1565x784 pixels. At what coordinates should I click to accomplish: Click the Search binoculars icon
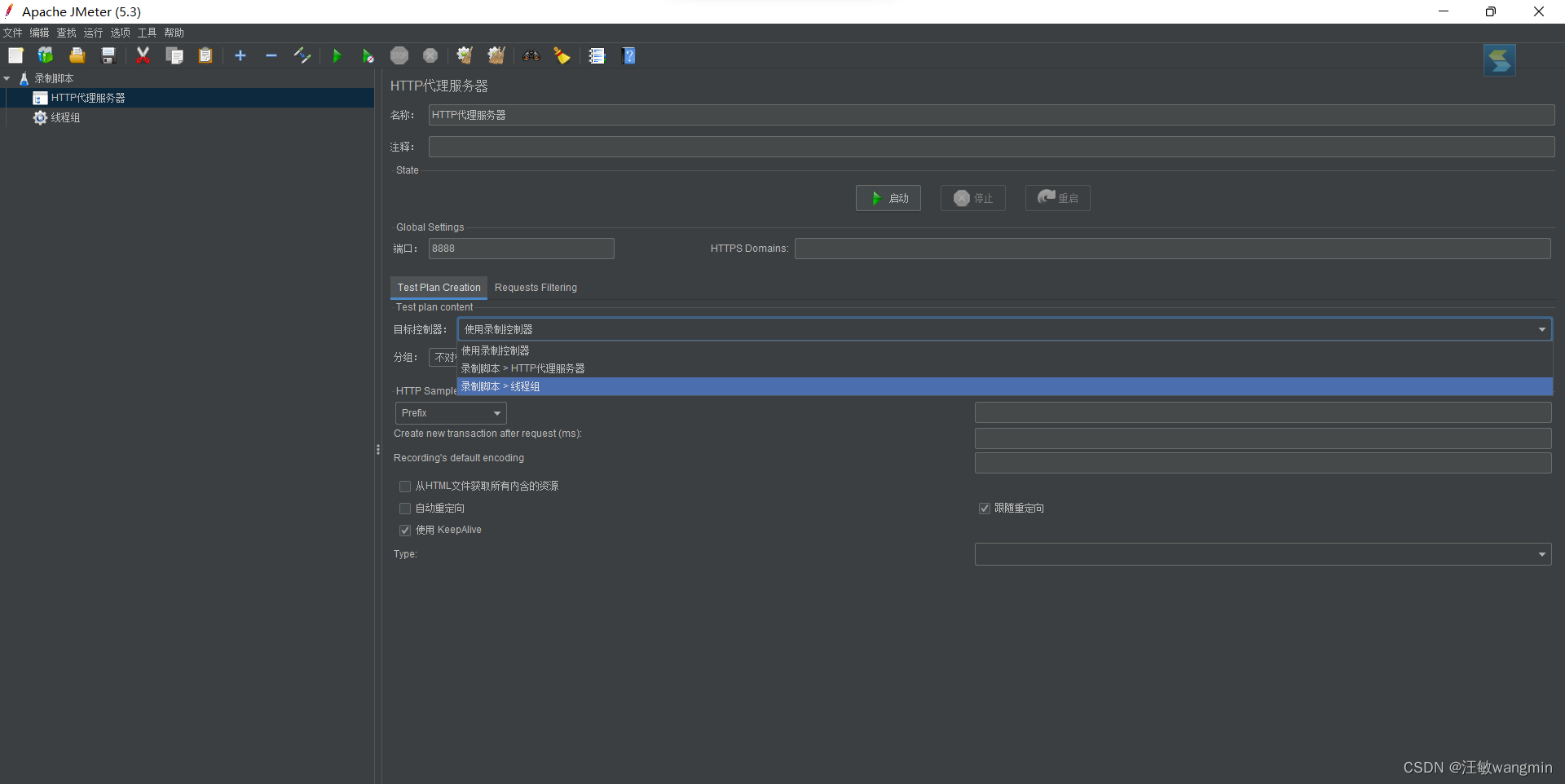pyautogui.click(x=531, y=55)
